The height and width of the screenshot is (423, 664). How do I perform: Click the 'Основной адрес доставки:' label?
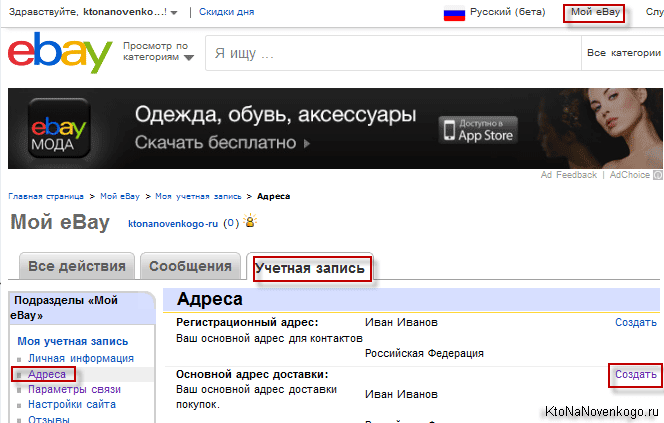(252, 374)
